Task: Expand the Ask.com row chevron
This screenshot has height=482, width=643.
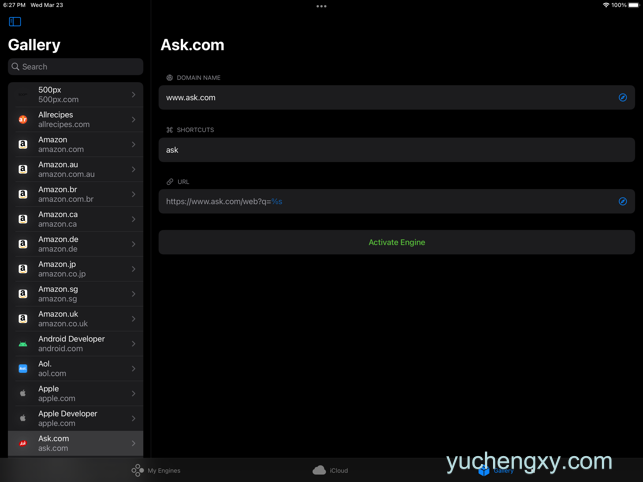Action: coord(134,443)
